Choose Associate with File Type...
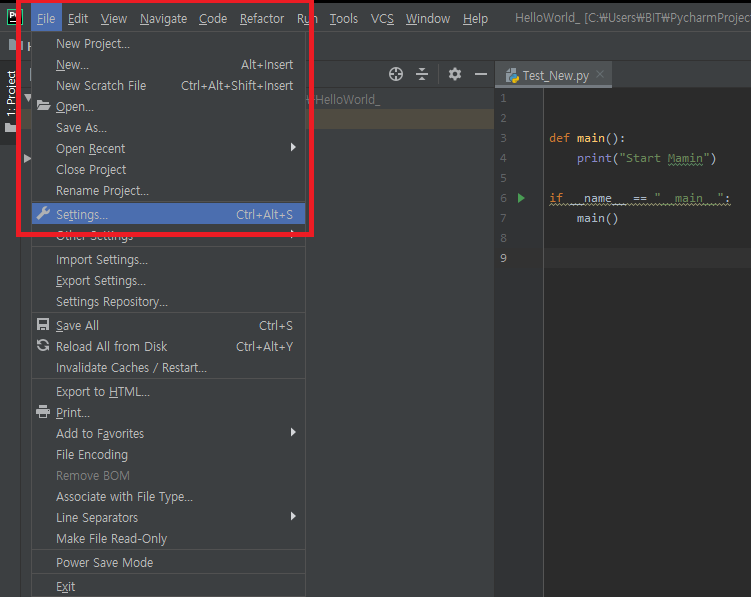Viewport: 751px width, 597px height. coord(168,497)
